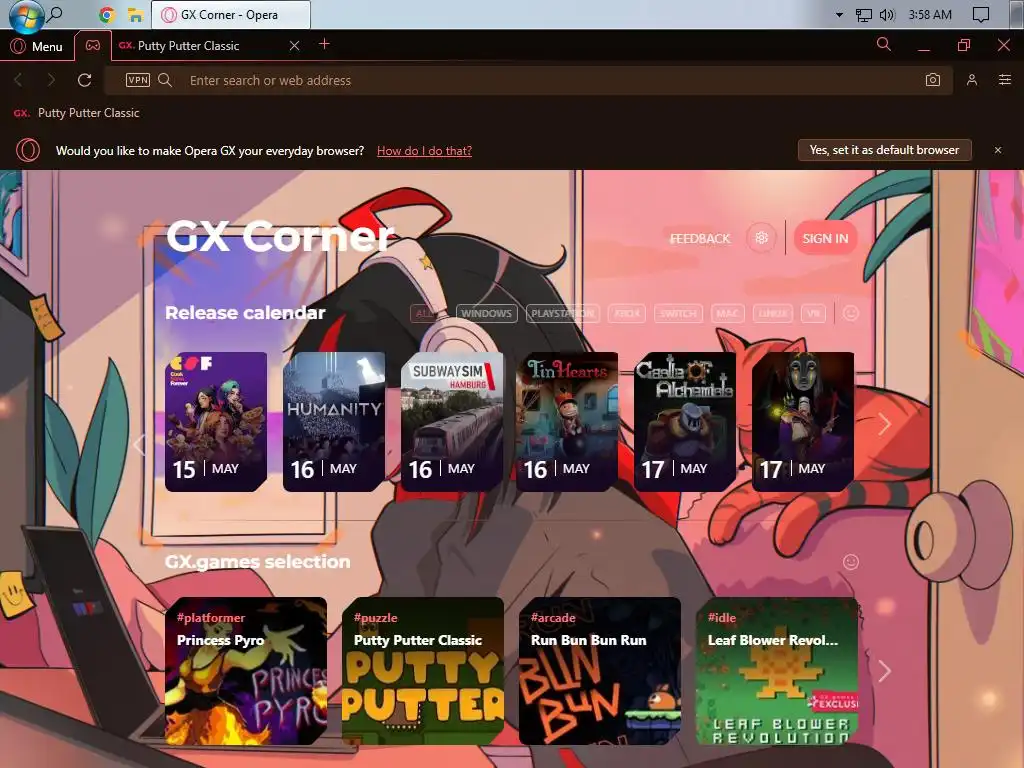Open Easy Setup sliders icon

1004,80
